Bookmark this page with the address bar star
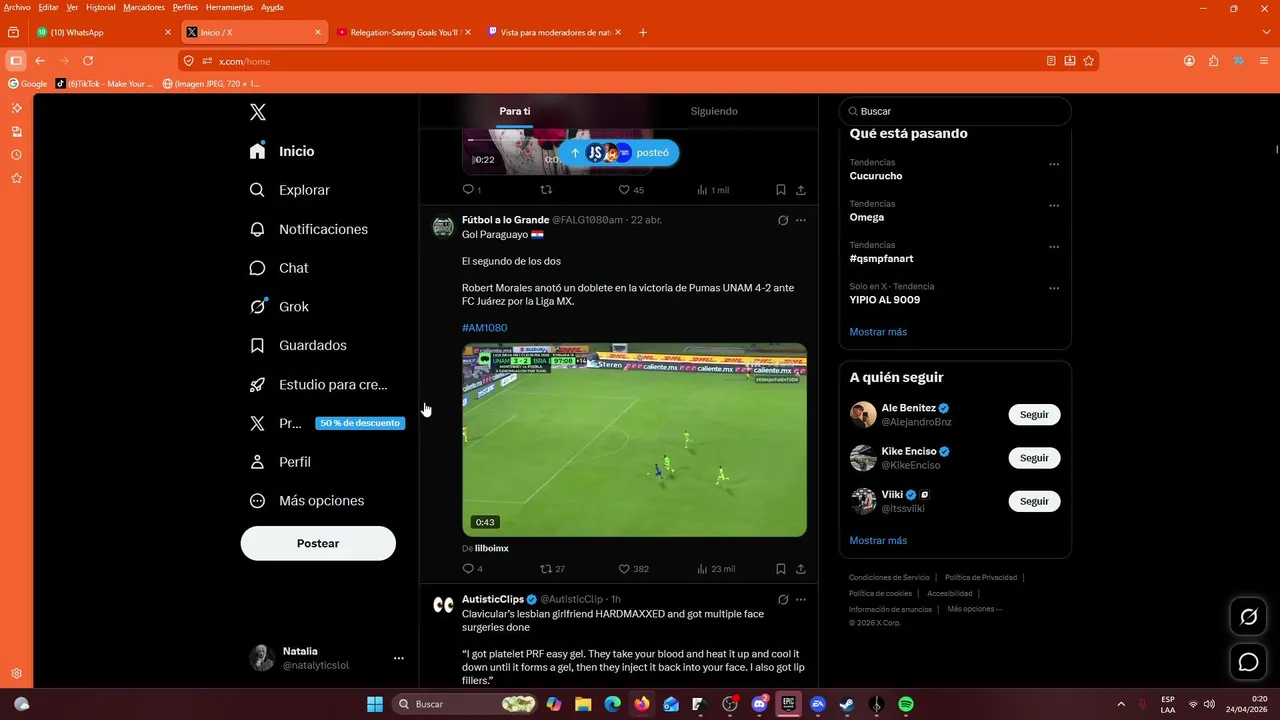 tap(1089, 61)
